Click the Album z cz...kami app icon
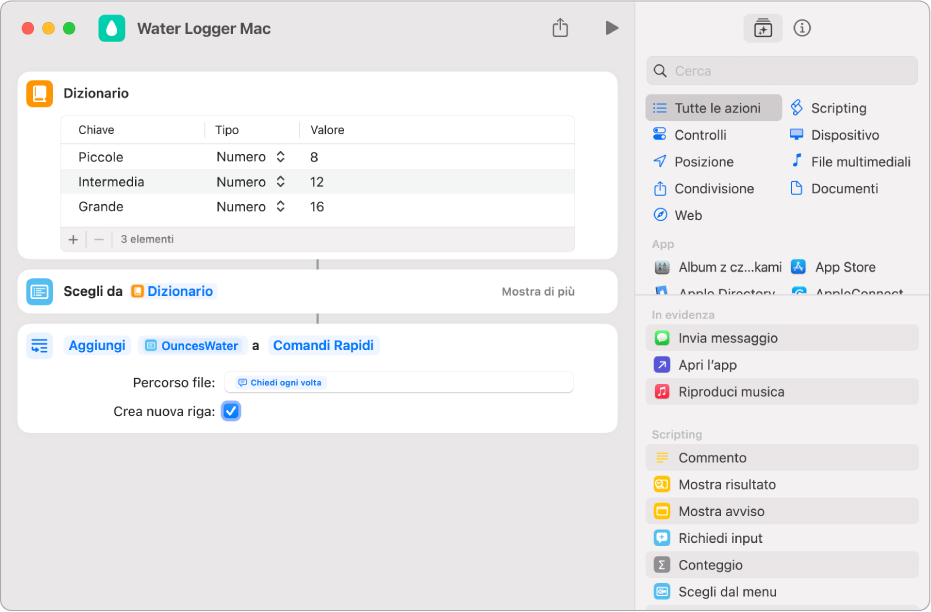This screenshot has width=931, height=612. [662, 267]
